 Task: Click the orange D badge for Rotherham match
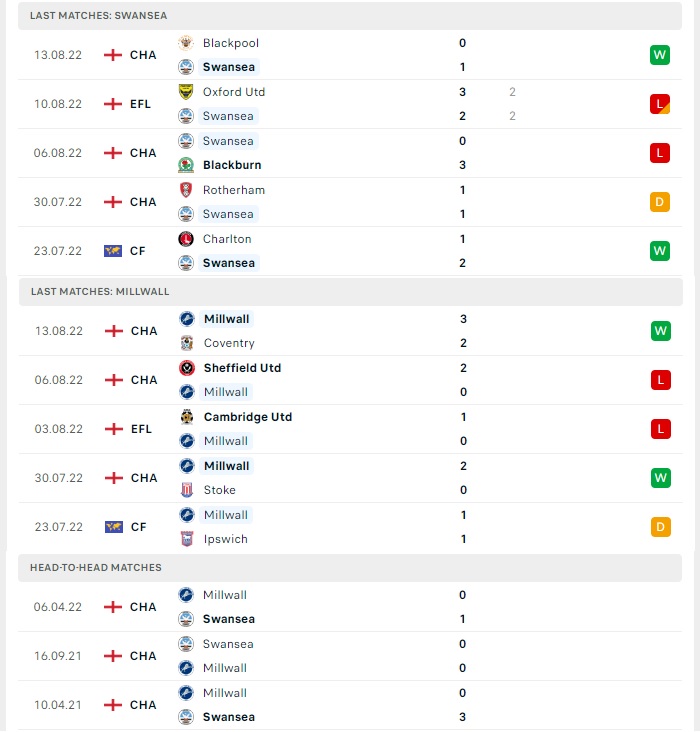[659, 202]
